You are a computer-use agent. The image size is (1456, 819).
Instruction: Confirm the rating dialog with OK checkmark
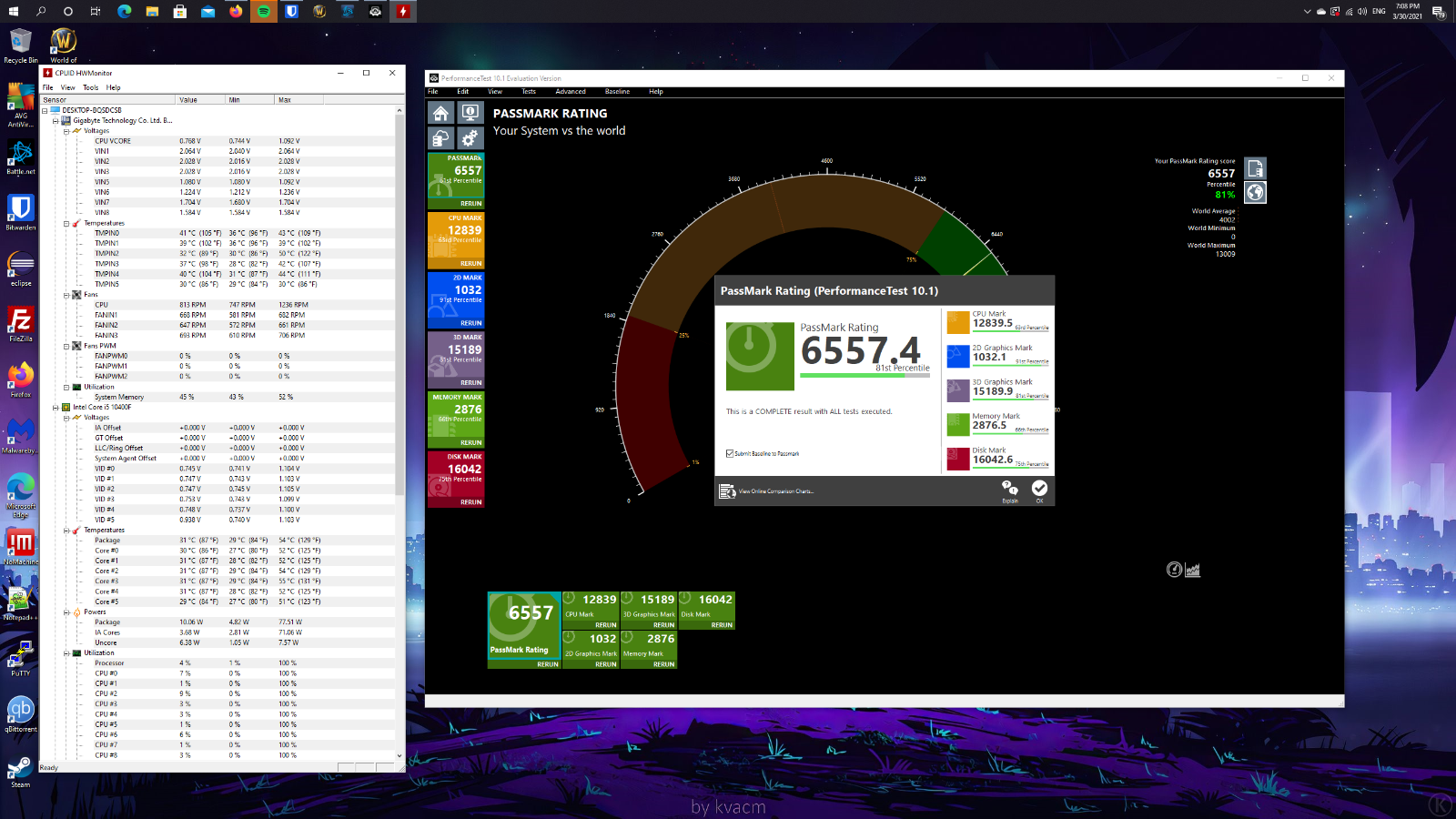click(x=1039, y=490)
